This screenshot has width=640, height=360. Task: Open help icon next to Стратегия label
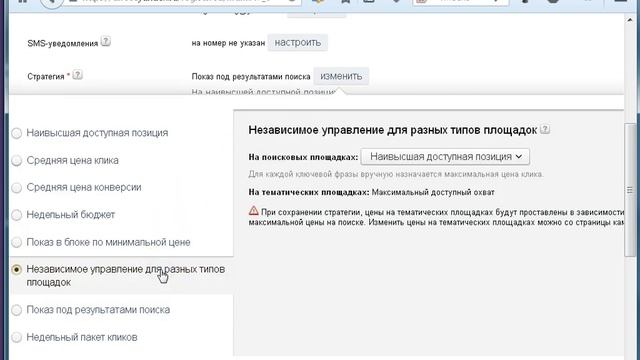tap(78, 75)
